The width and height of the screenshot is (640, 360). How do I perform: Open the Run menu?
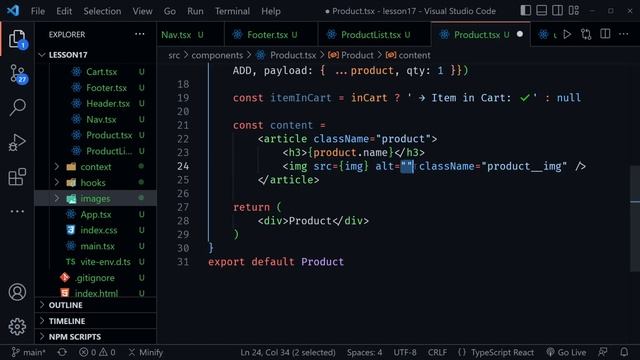(195, 11)
